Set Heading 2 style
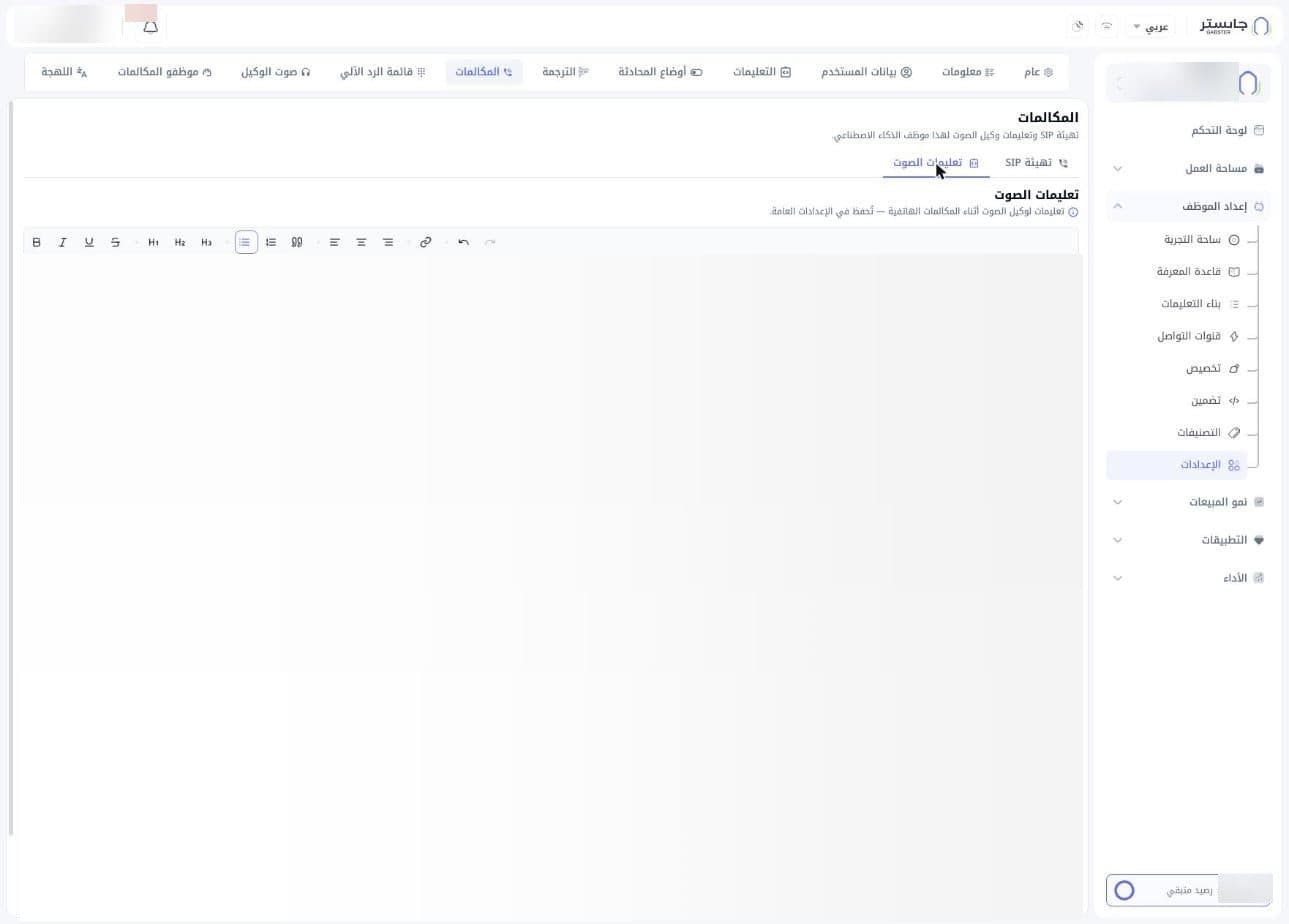The width and height of the screenshot is (1289, 924). click(180, 242)
